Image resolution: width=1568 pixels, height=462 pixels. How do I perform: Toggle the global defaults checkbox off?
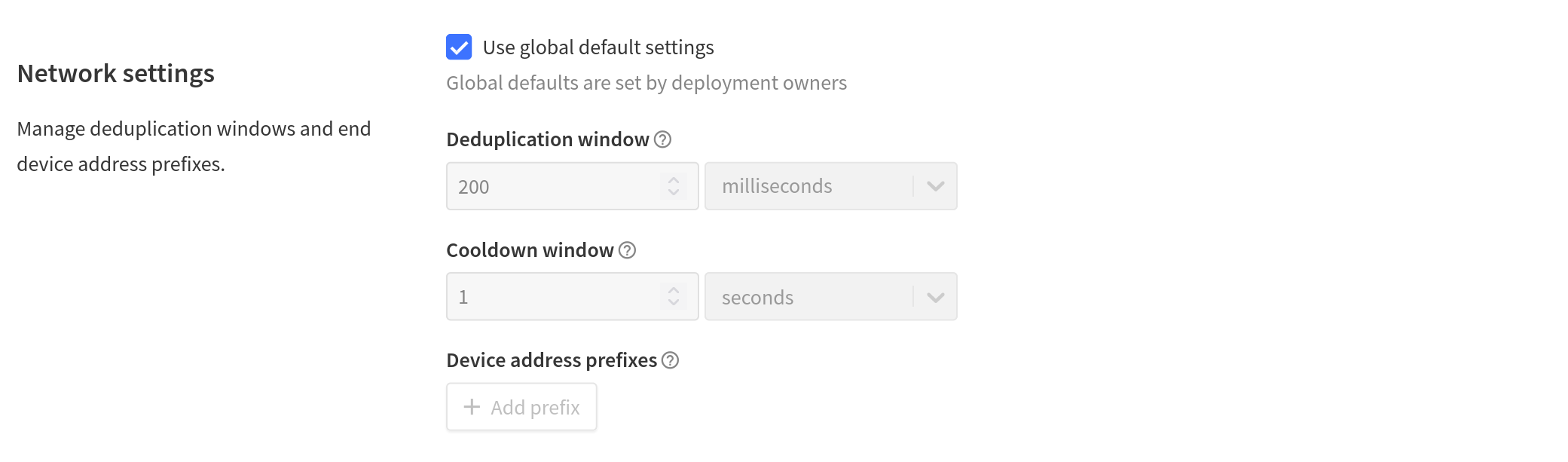click(457, 47)
